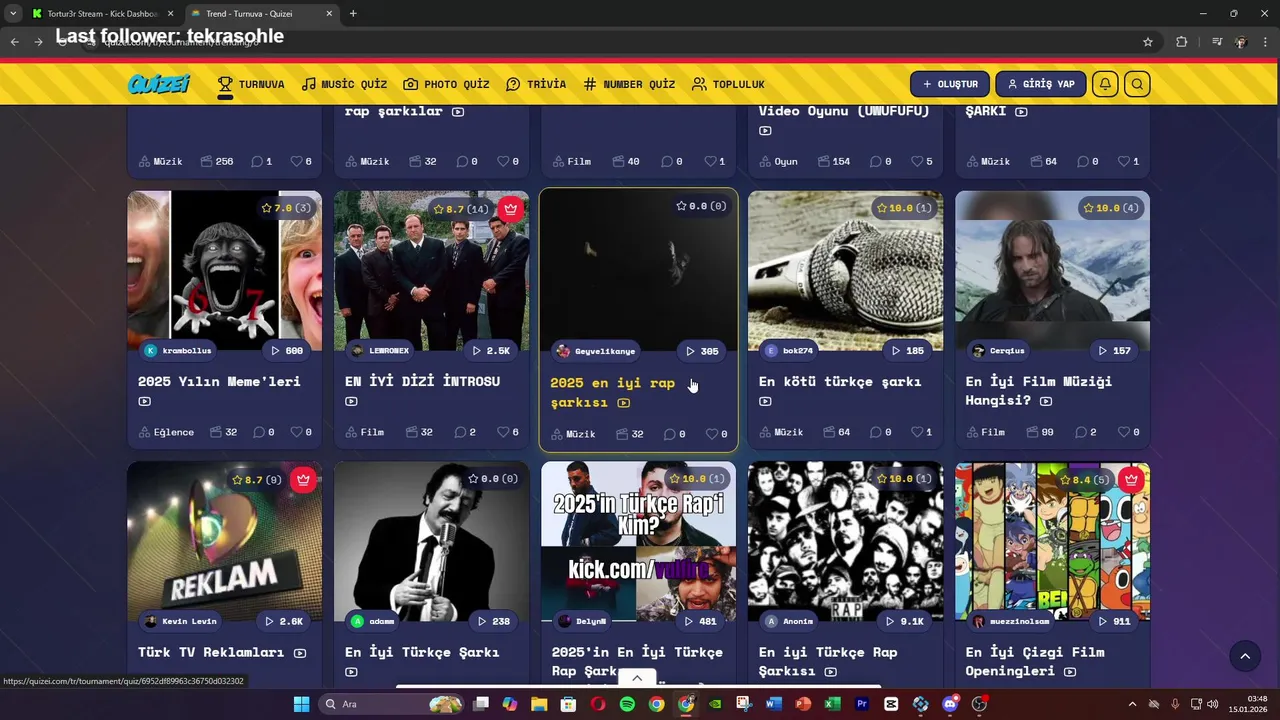Screen dimensions: 1280x720
Task: Click the search magnifier icon in the header
Action: (x=1137, y=84)
